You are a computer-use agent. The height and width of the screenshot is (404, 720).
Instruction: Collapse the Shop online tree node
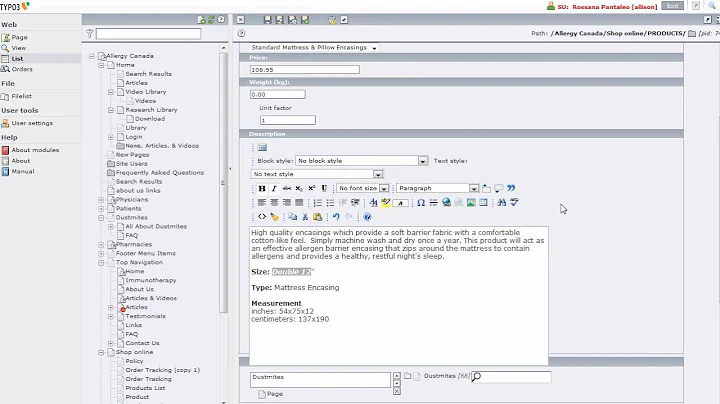click(x=101, y=352)
